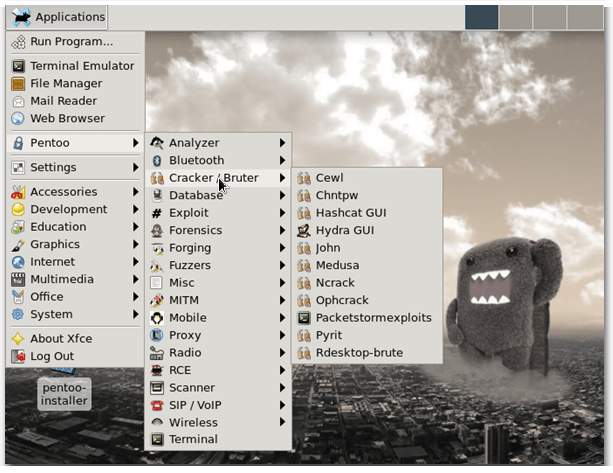The width and height of the screenshot is (613, 473).
Task: Click the Packetstormexploits terminal icon
Action: tap(303, 318)
